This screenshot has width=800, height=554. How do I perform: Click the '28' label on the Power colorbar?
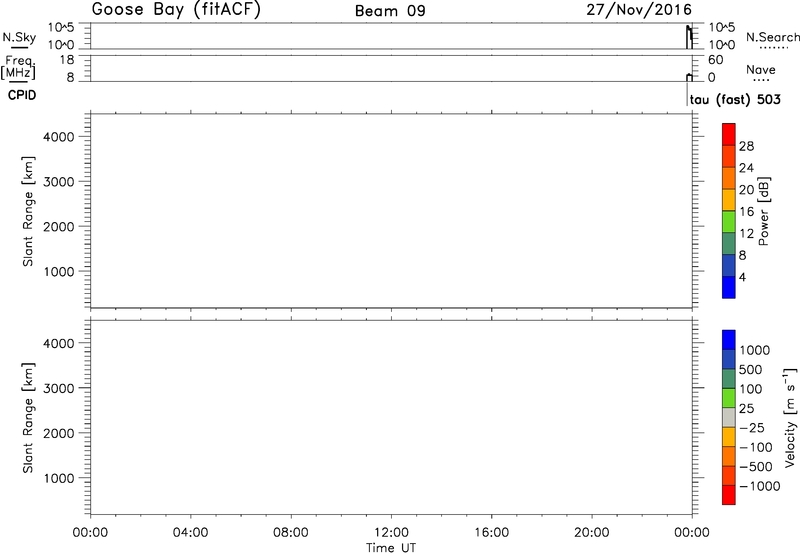(x=746, y=146)
